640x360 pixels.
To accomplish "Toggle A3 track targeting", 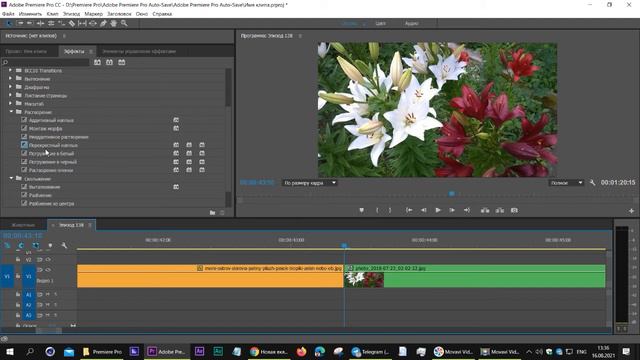I will point(29,316).
